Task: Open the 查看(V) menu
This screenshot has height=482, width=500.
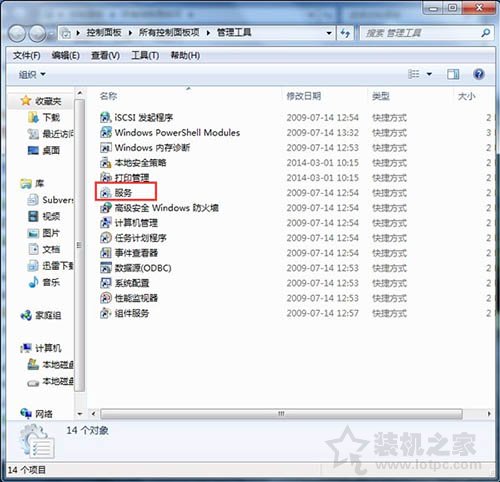Action: [106, 55]
